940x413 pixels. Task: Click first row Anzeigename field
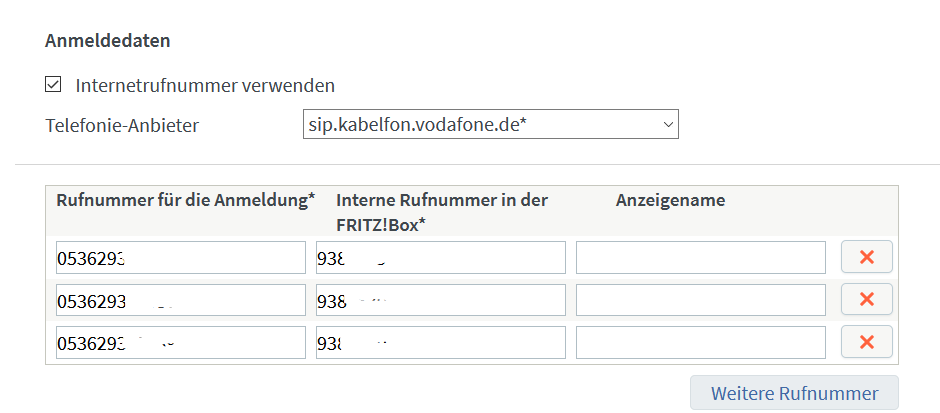click(700, 257)
